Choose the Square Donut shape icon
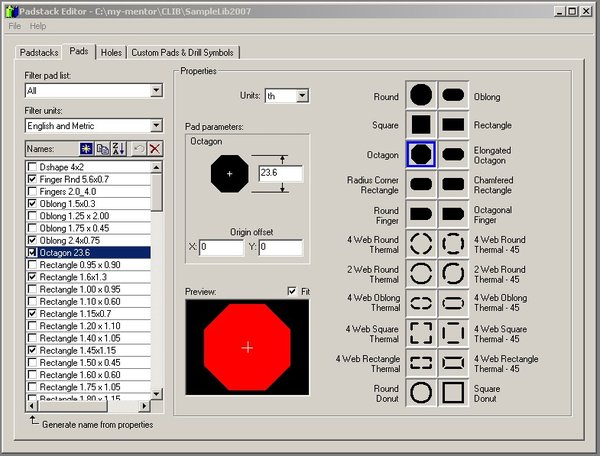The width and height of the screenshot is (600, 456). (453, 392)
